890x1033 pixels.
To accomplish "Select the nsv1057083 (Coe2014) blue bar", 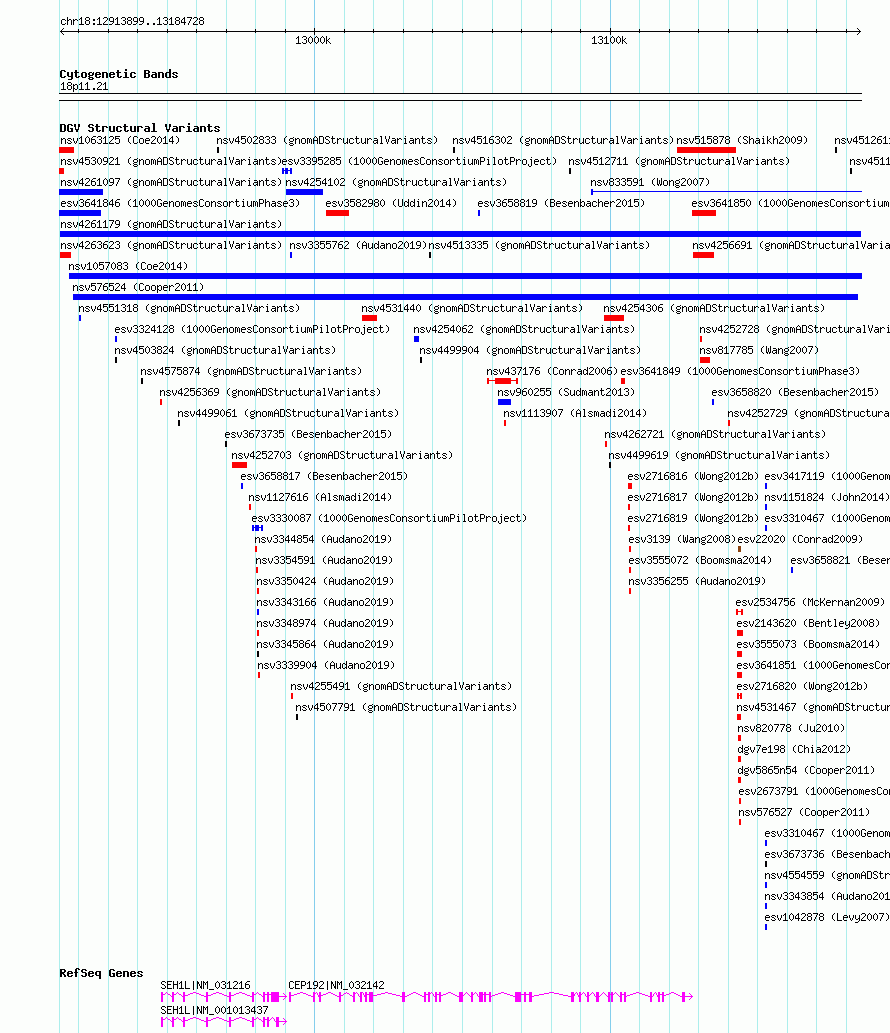I will (x=465, y=276).
